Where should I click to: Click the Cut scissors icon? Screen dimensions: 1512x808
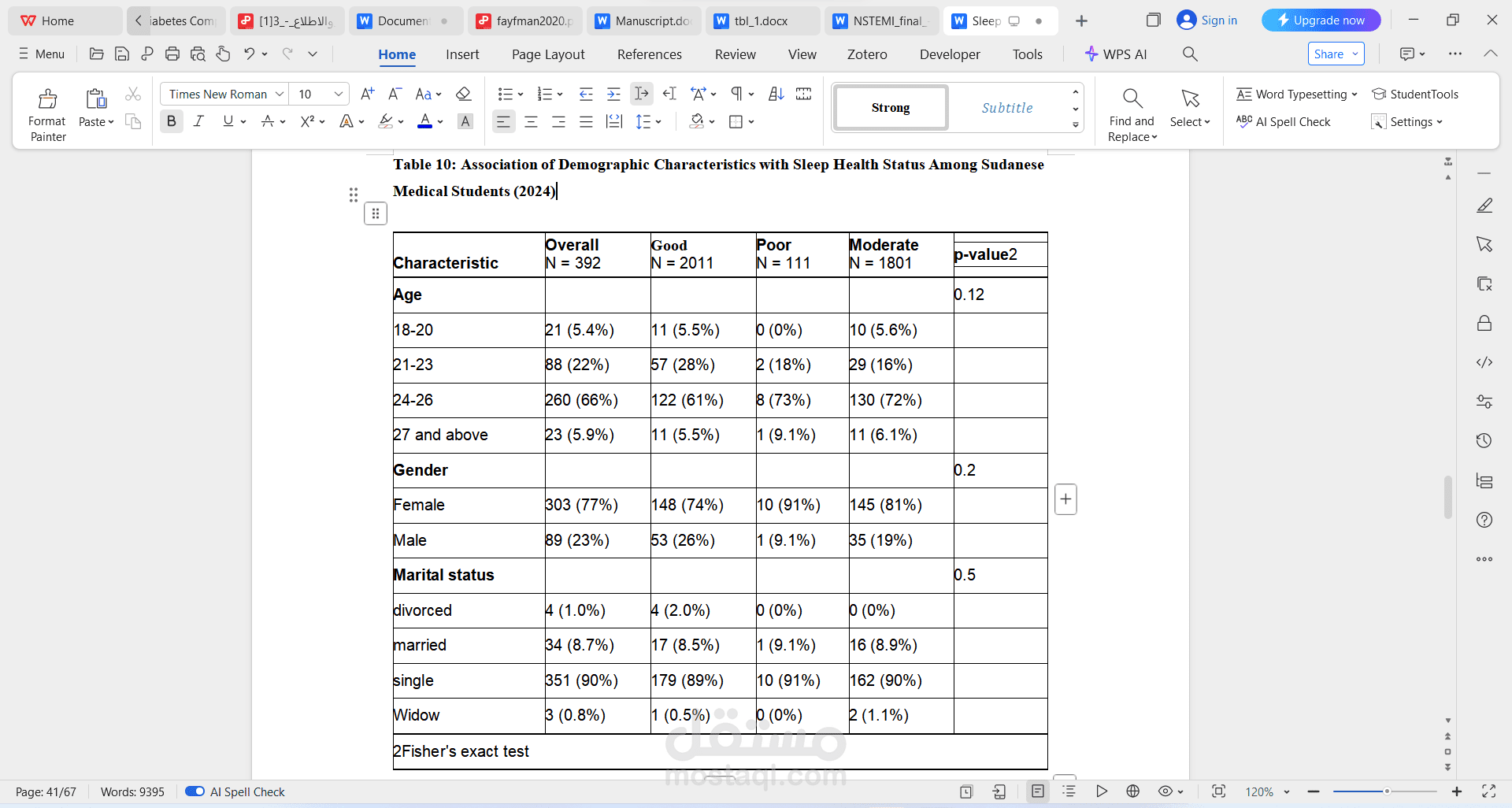click(133, 95)
